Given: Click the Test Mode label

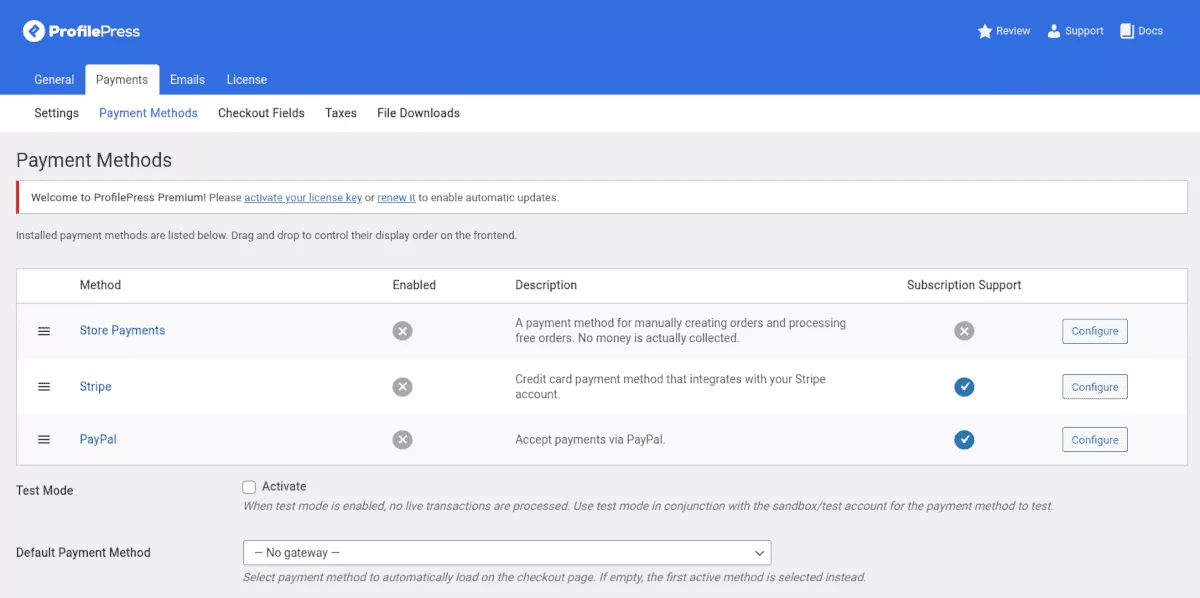Looking at the screenshot, I should click(x=45, y=491).
